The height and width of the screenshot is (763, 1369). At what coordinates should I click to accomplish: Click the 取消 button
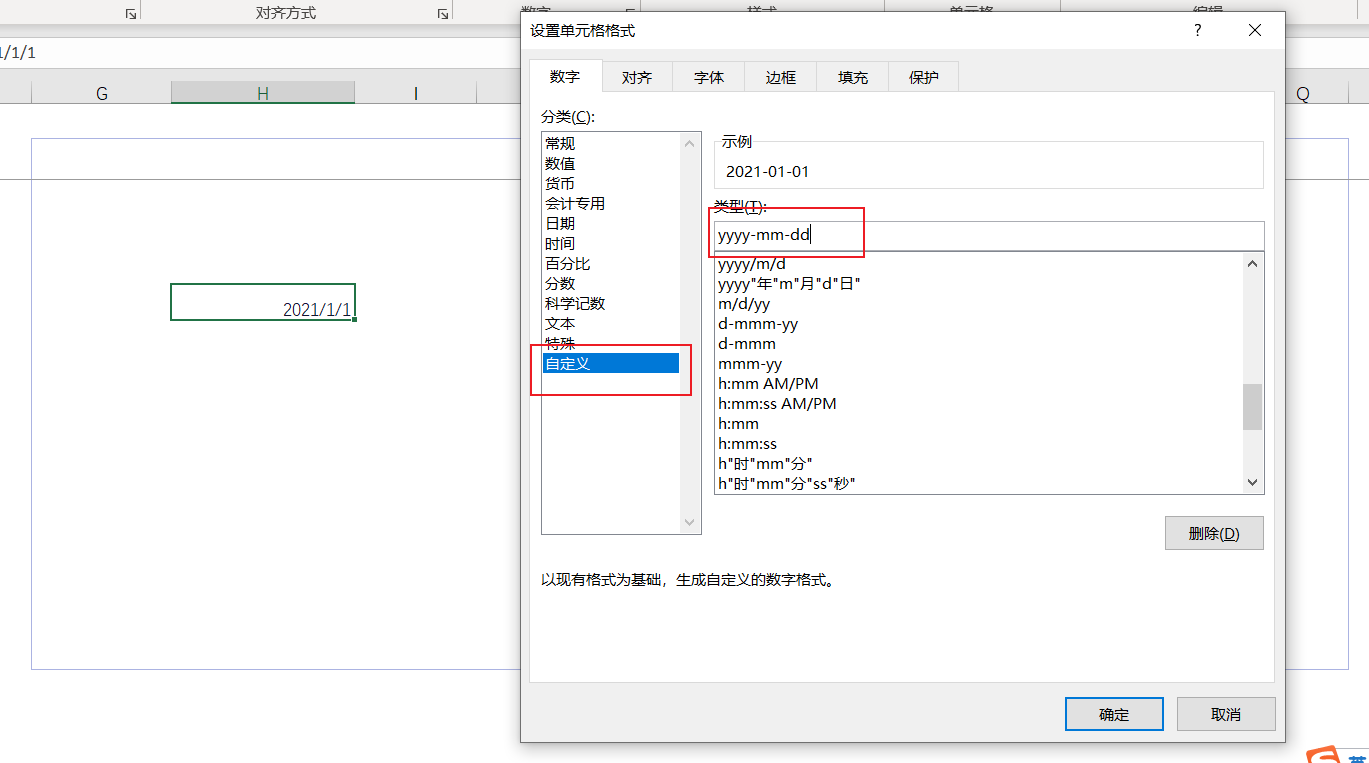1226,714
